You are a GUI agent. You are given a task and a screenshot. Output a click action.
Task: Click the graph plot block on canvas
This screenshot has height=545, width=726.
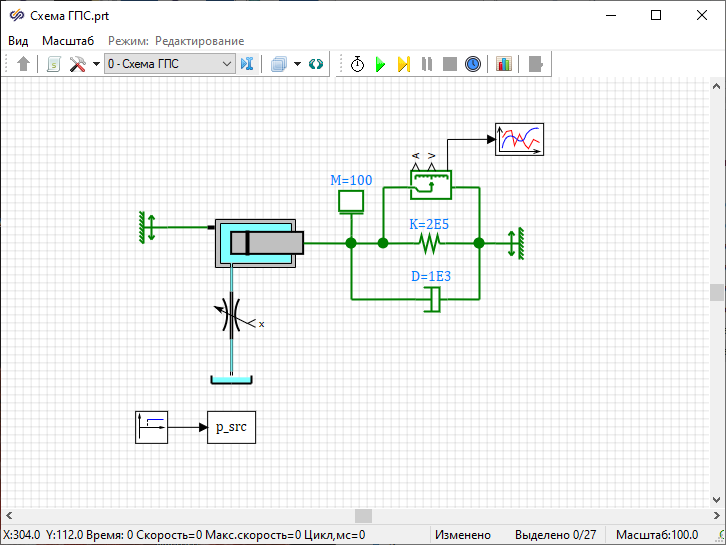(x=520, y=139)
